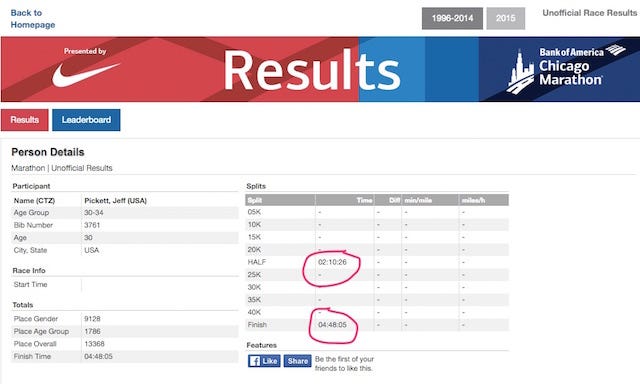Viewport: 640px width, 384px height.
Task: Click the HALF split time 02:10:26
Action: pyautogui.click(x=332, y=262)
